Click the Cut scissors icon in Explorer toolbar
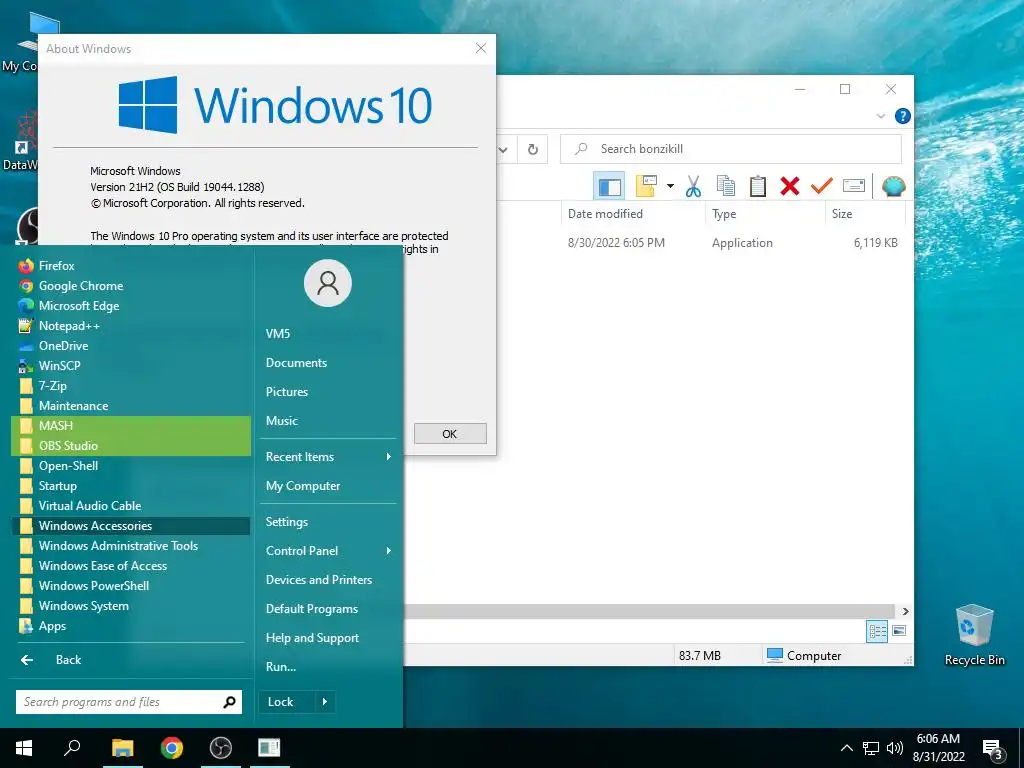 tap(693, 186)
